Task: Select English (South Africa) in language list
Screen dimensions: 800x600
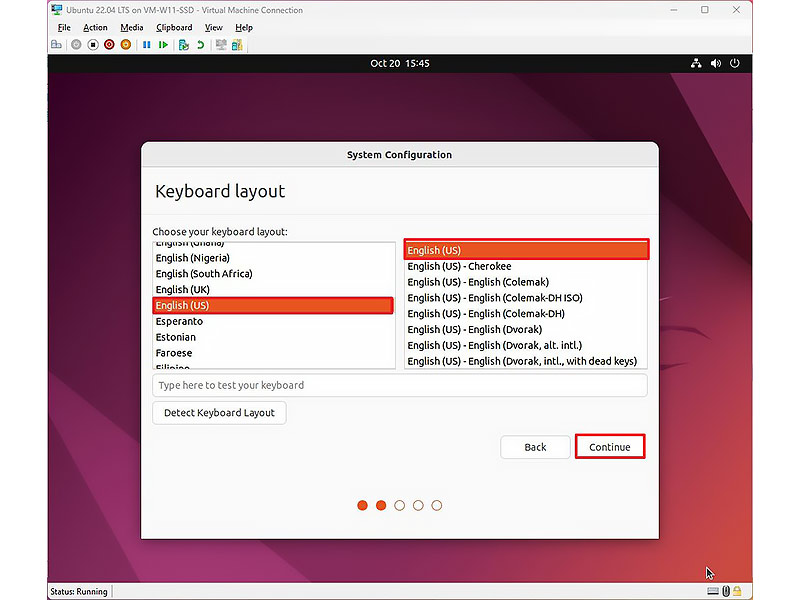Action: [x=274, y=274]
